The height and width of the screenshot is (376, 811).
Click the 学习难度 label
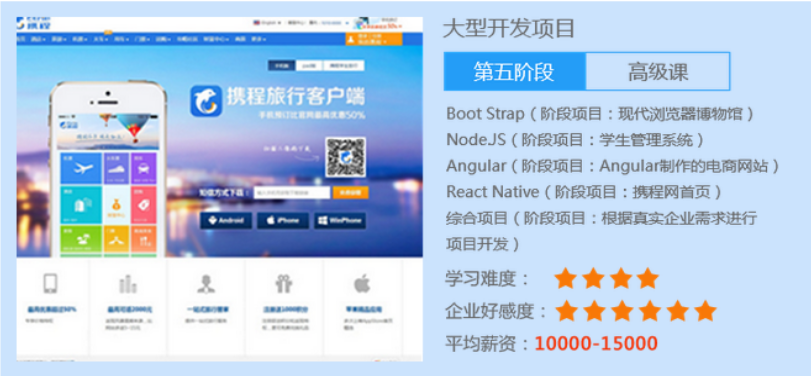(x=488, y=279)
